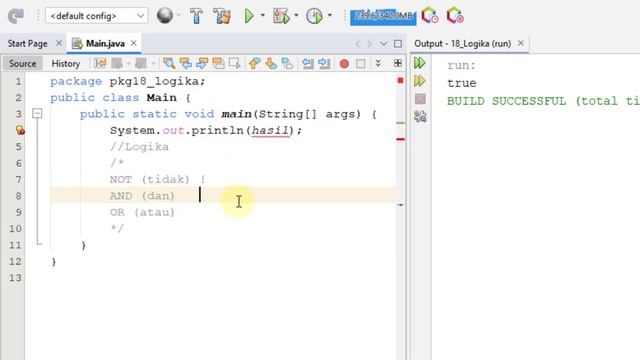Stop macro recording with the square icon
The width and height of the screenshot is (640, 360).
360,64
